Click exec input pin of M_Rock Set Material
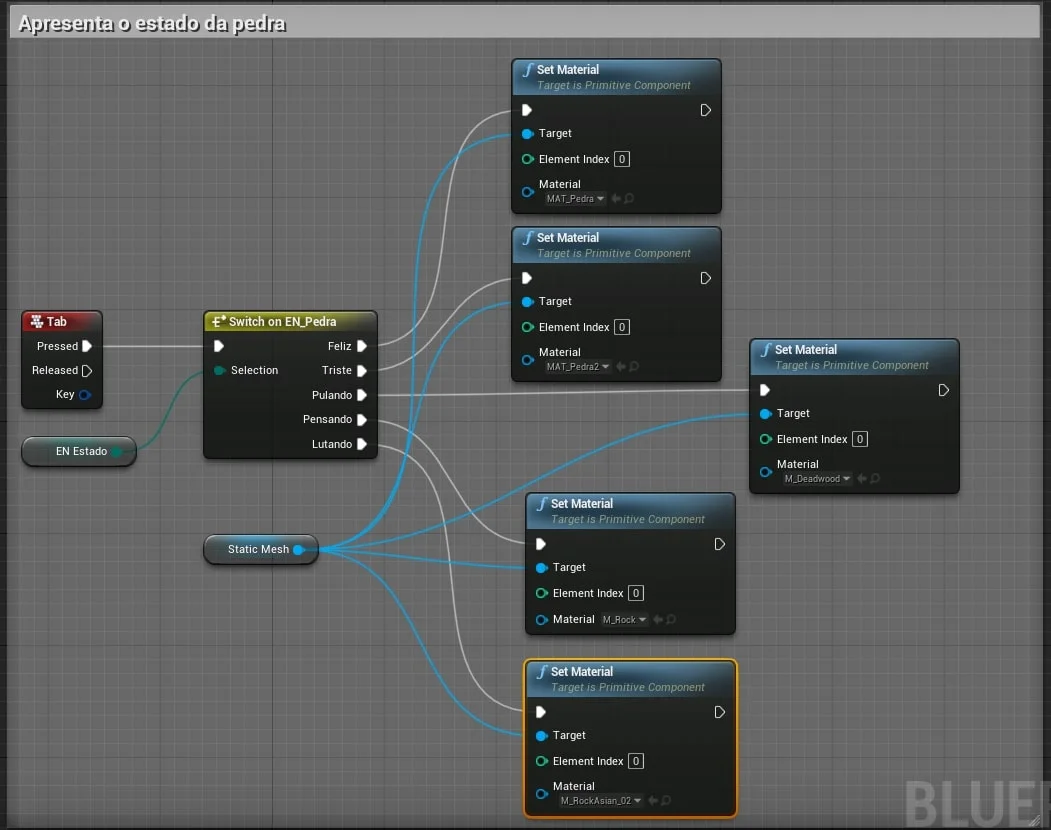 [541, 544]
